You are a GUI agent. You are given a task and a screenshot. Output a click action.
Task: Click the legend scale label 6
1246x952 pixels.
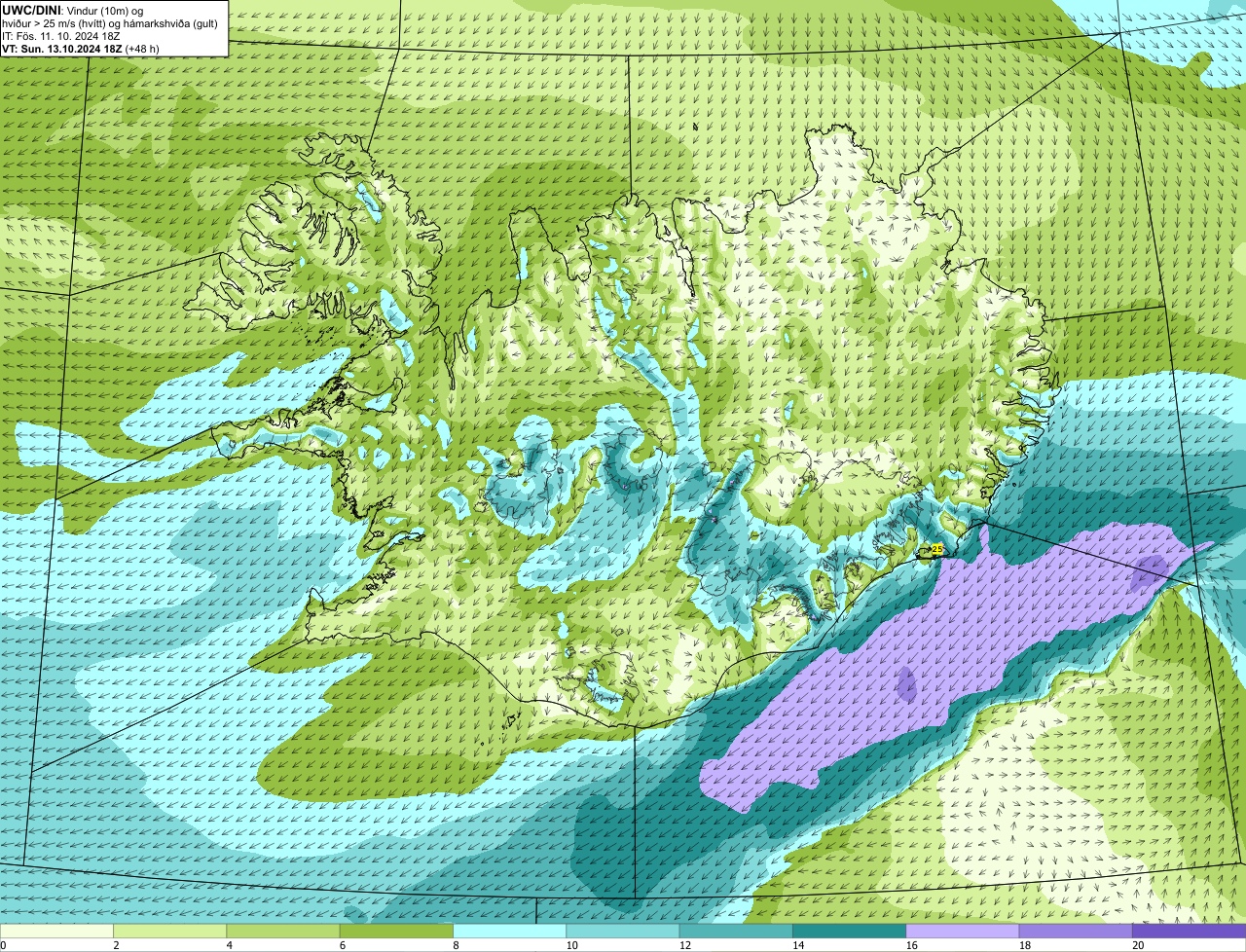pos(343,945)
